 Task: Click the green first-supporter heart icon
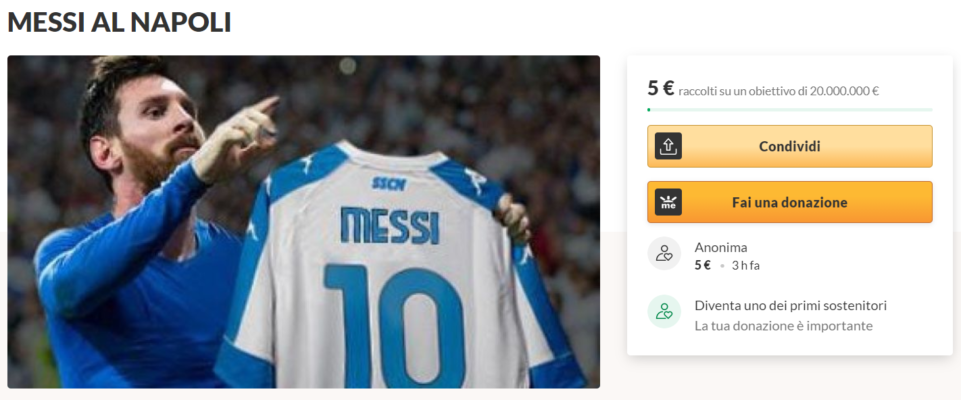(x=664, y=312)
